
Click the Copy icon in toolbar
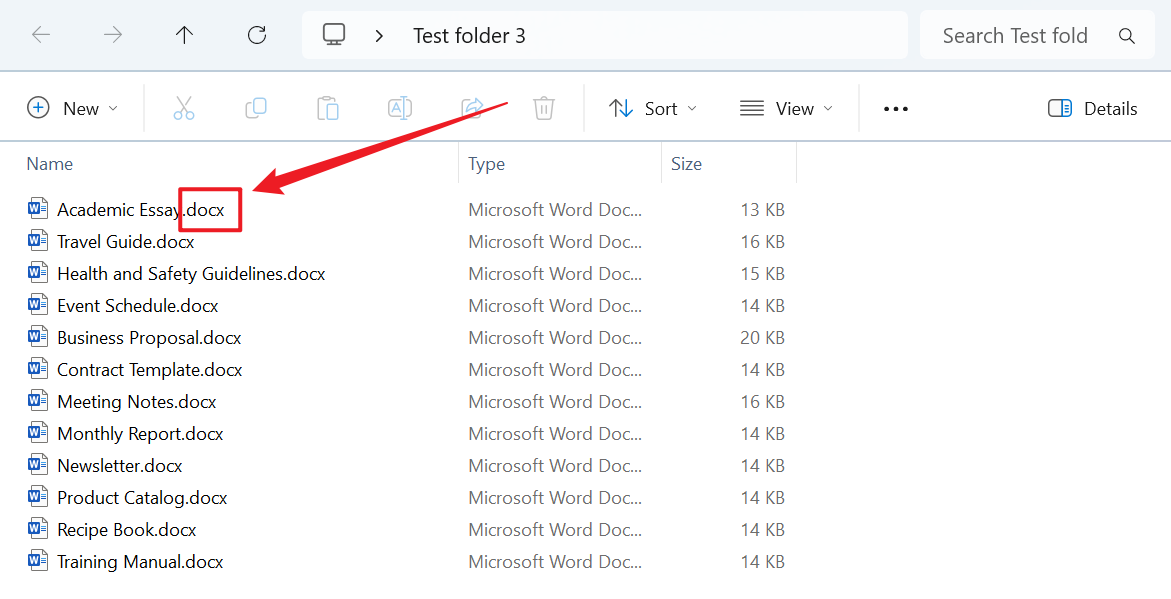tap(256, 108)
